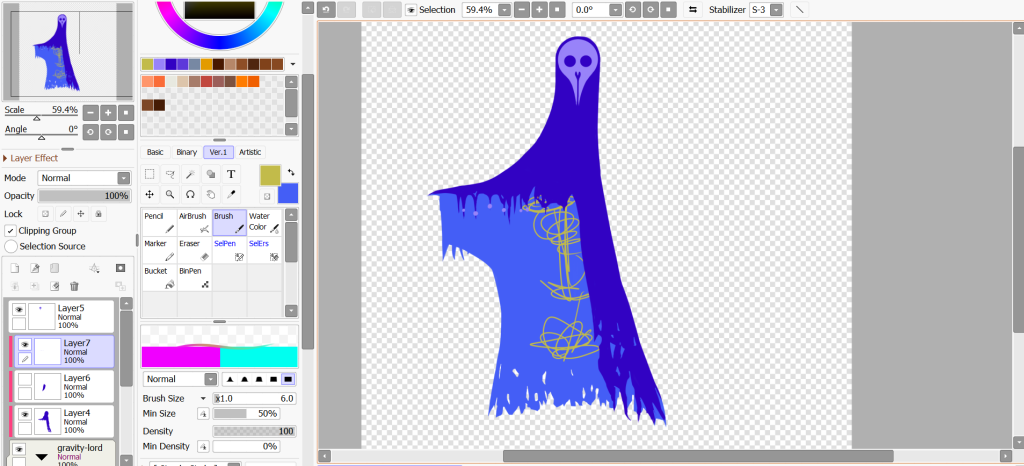The width and height of the screenshot is (1024, 466).
Task: Toggle the lock all padlock icon
Action: pyautogui.click(x=98, y=213)
